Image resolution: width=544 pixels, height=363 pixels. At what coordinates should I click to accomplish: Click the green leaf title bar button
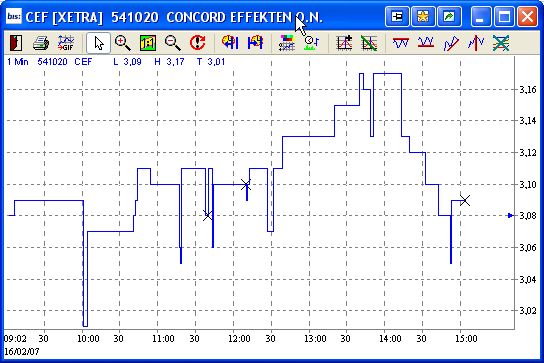pos(449,17)
